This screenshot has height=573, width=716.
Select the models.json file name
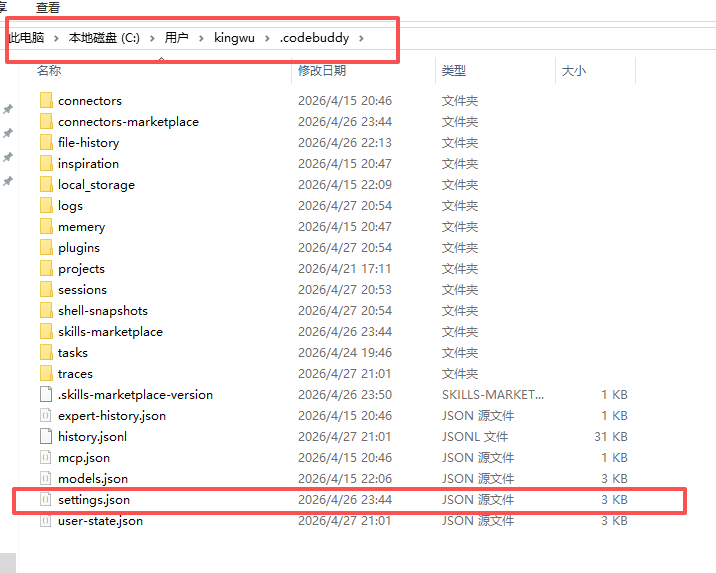(x=93, y=478)
